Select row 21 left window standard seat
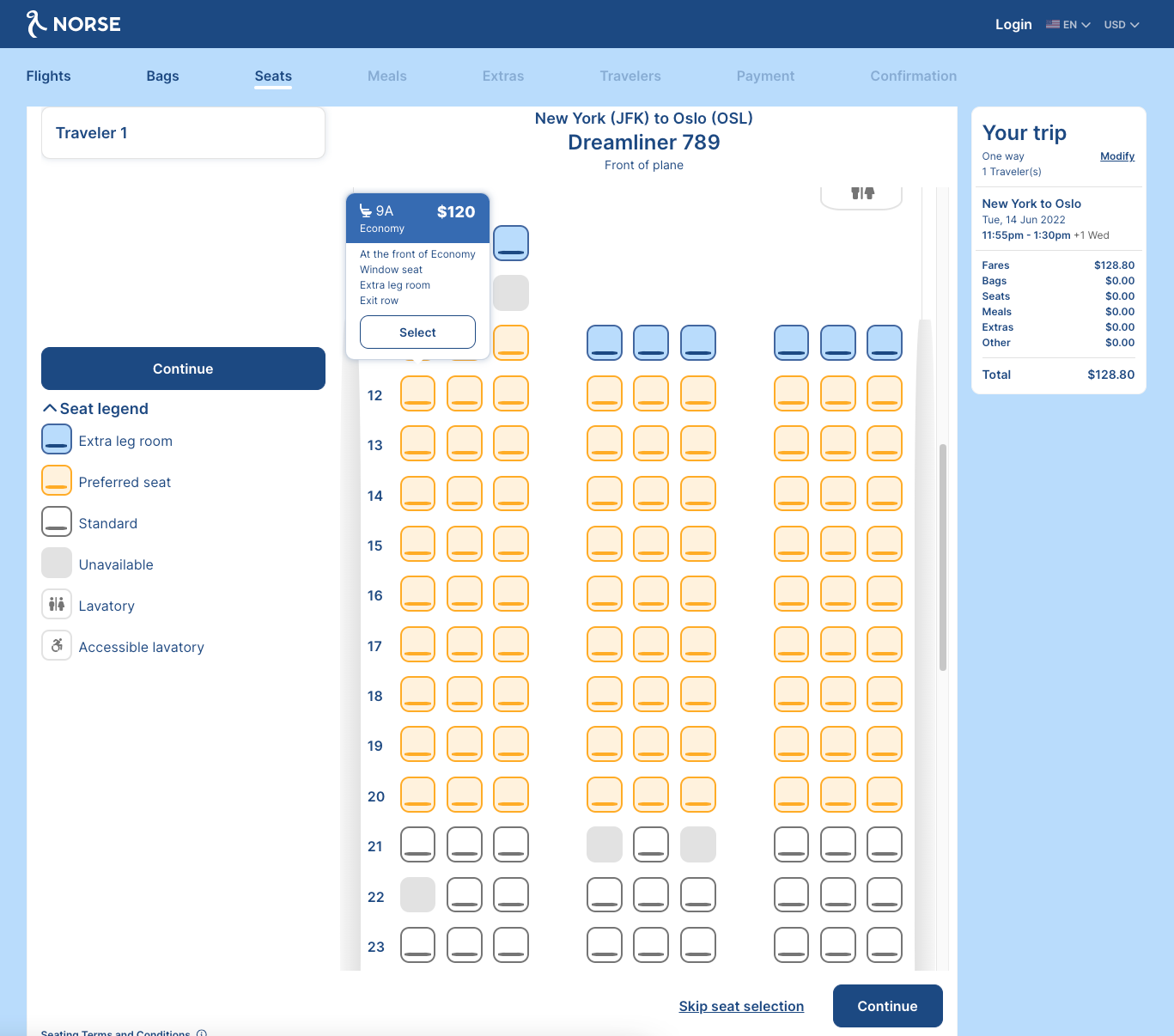Screen dimensions: 1174x1036 [418, 844]
